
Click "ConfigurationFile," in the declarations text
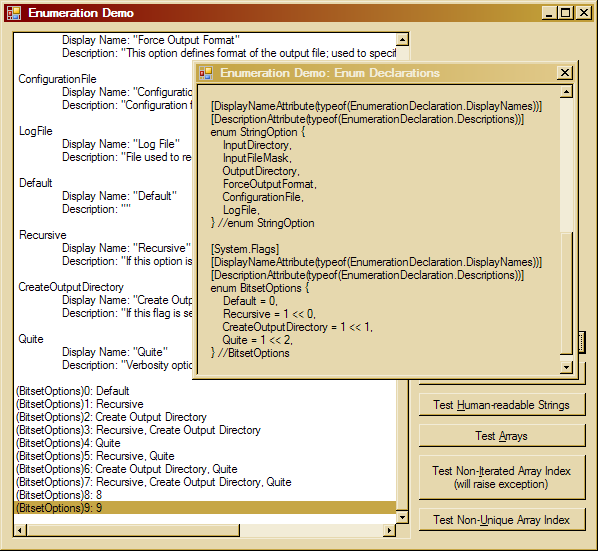coord(263,197)
